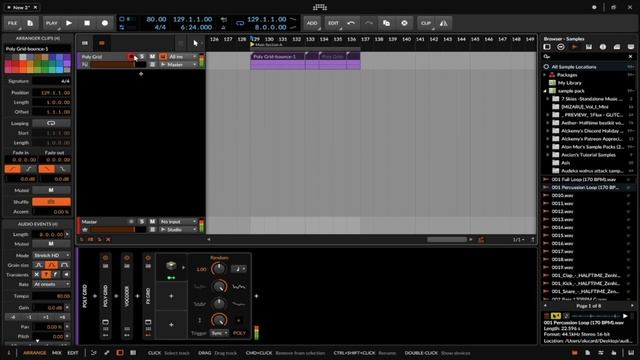This screenshot has width=640, height=360.
Task: Clear the browser search with the X
Action: coord(631,57)
